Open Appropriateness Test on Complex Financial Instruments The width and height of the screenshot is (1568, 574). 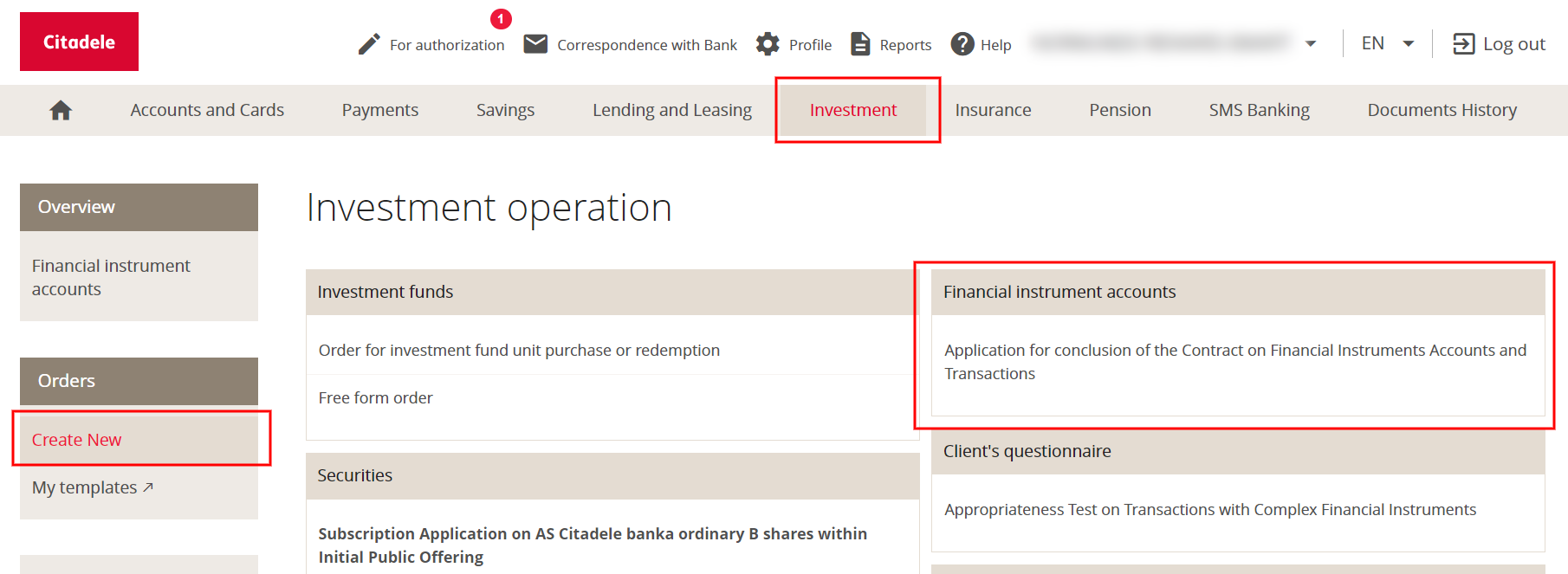1210,509
